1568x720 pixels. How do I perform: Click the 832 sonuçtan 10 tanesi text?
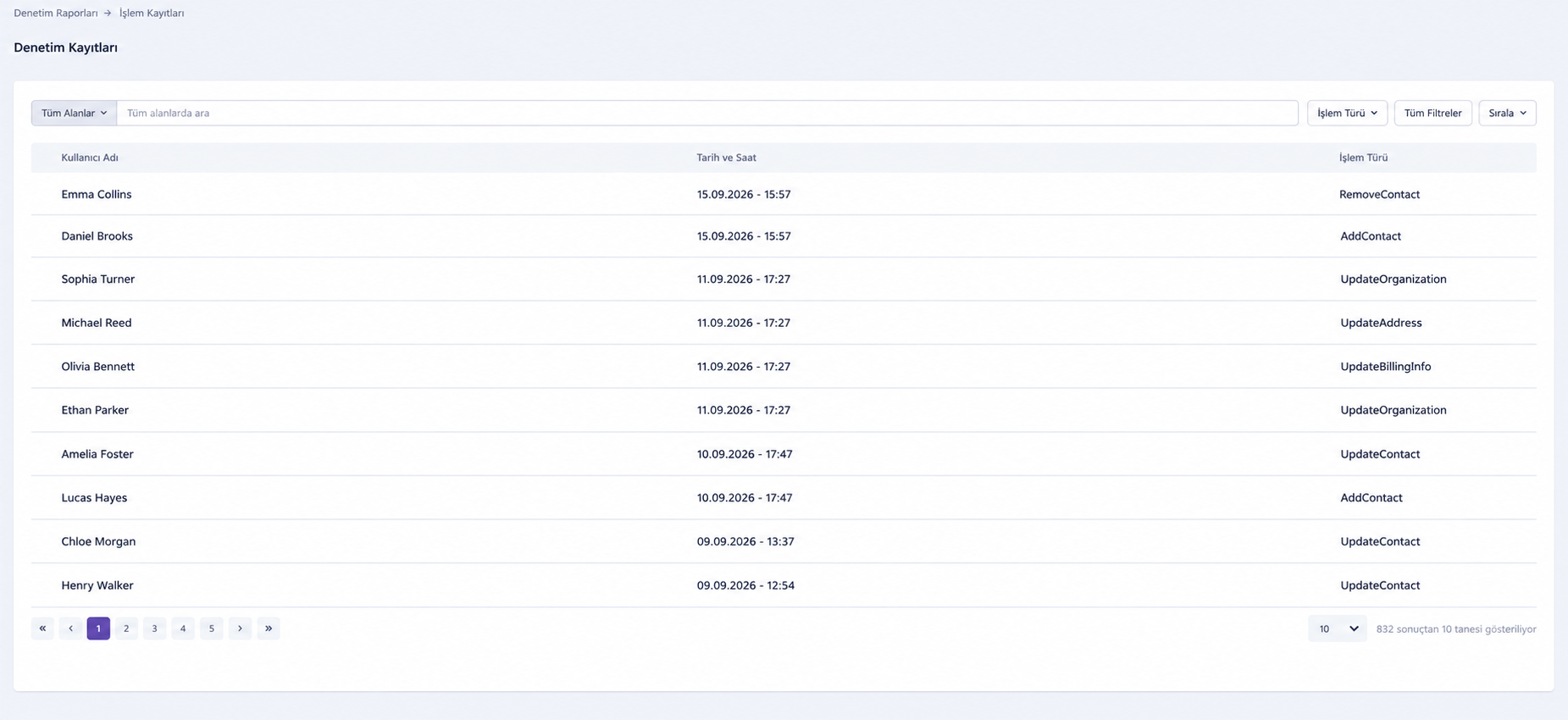click(1455, 629)
